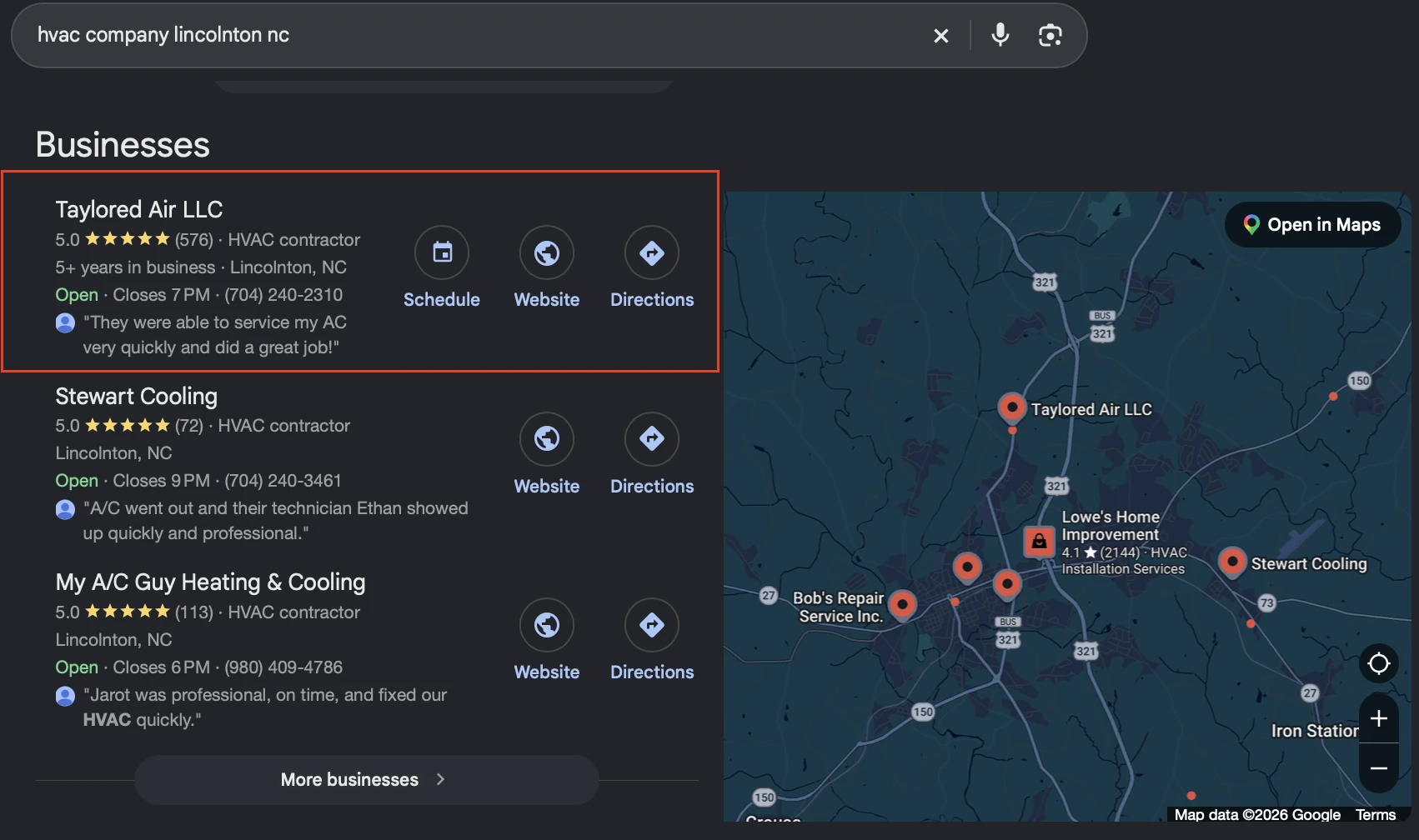Click the 'They were able to service my AC' review
1419x840 pixels.
[x=214, y=335]
